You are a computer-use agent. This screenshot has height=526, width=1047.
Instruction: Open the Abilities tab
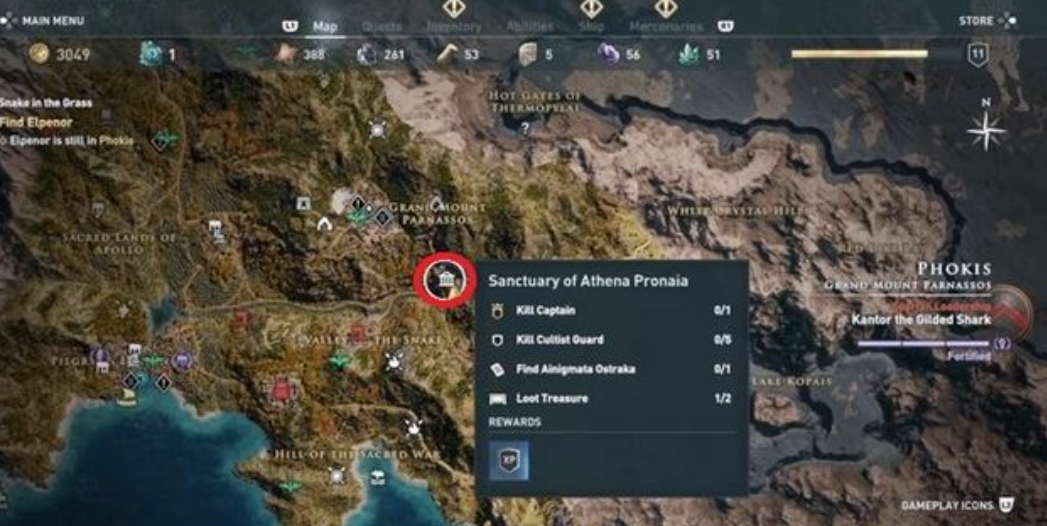pyautogui.click(x=530, y=26)
